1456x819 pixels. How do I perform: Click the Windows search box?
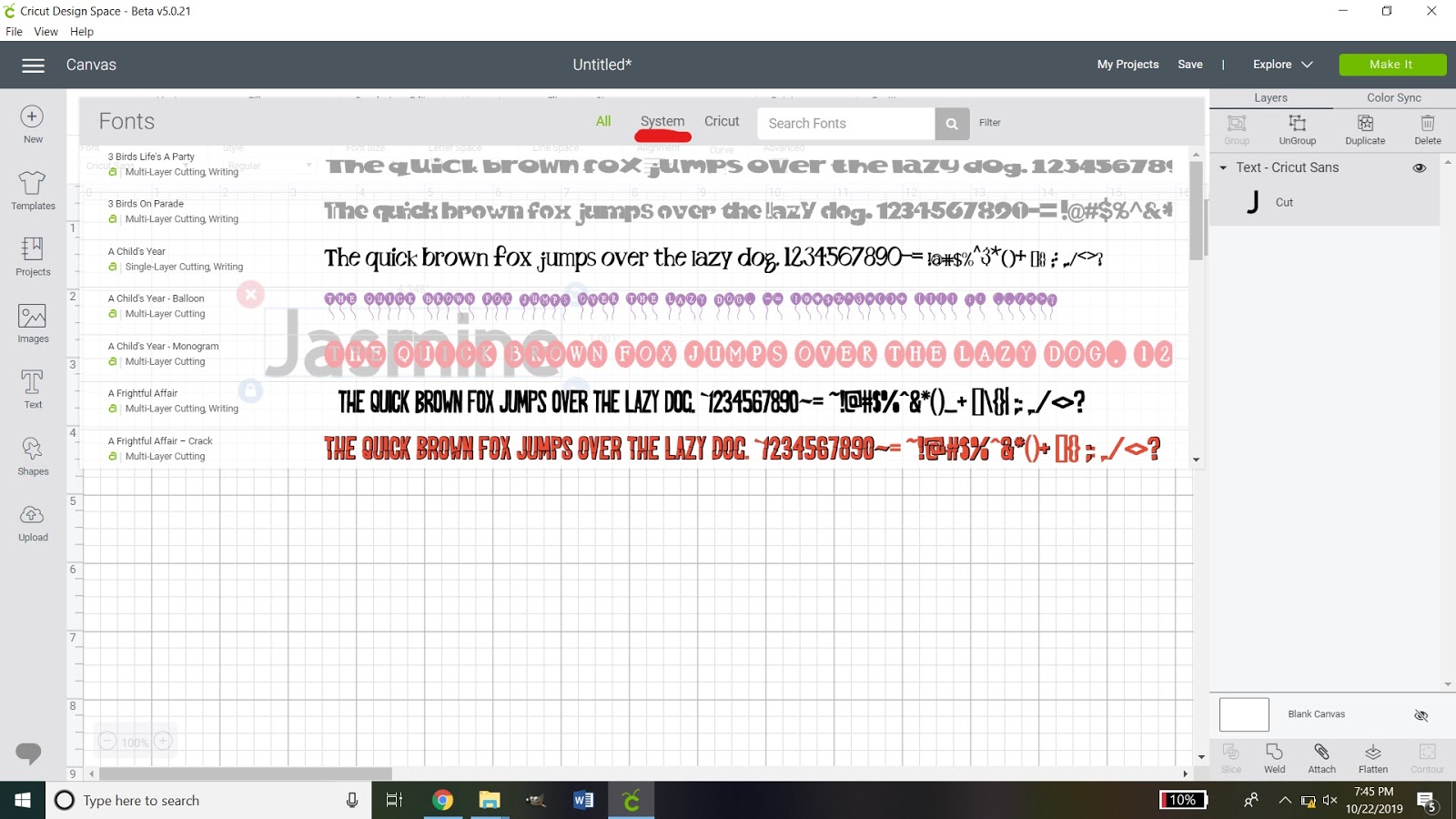208,800
